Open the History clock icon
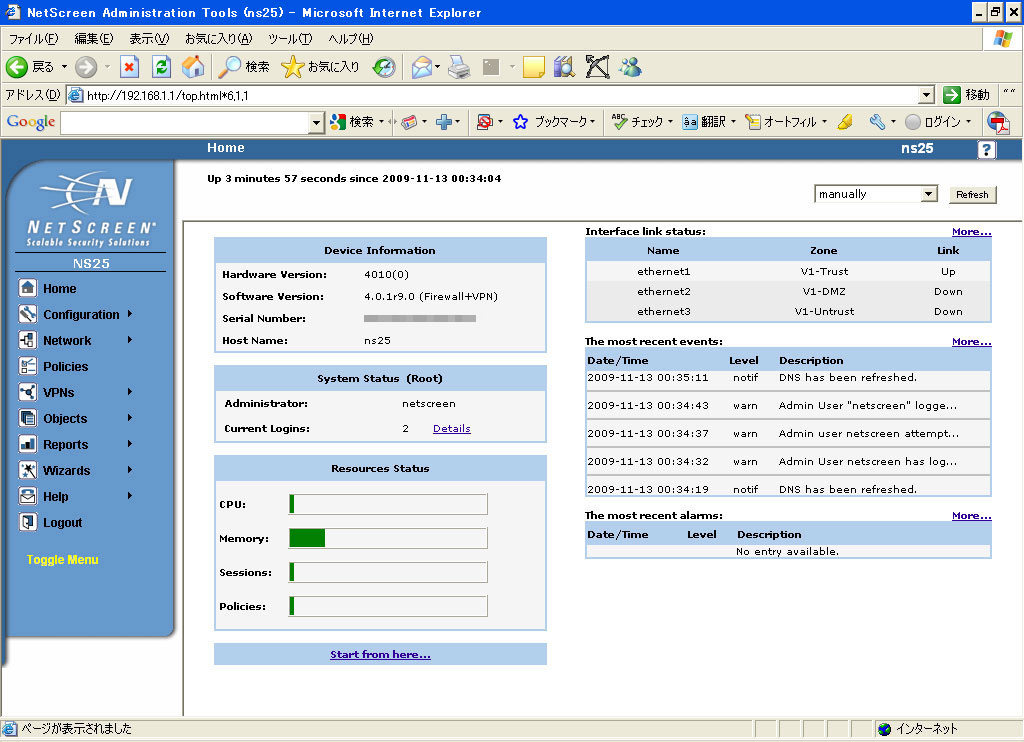Image resolution: width=1024 pixels, height=742 pixels. coord(384,67)
